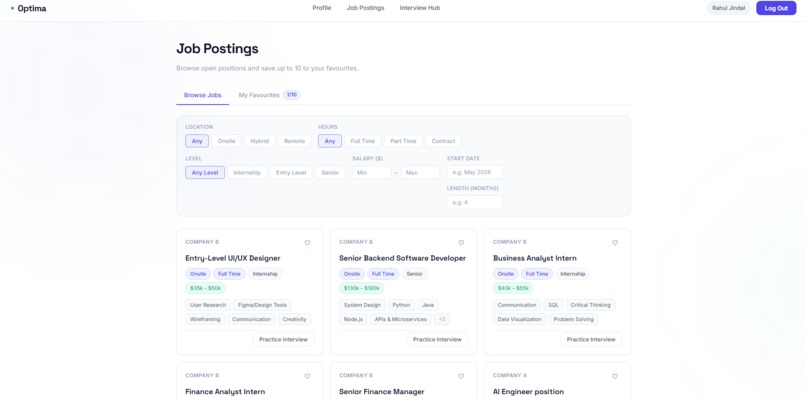Favourite the Business Analyst Intern heart icon

click(x=615, y=243)
